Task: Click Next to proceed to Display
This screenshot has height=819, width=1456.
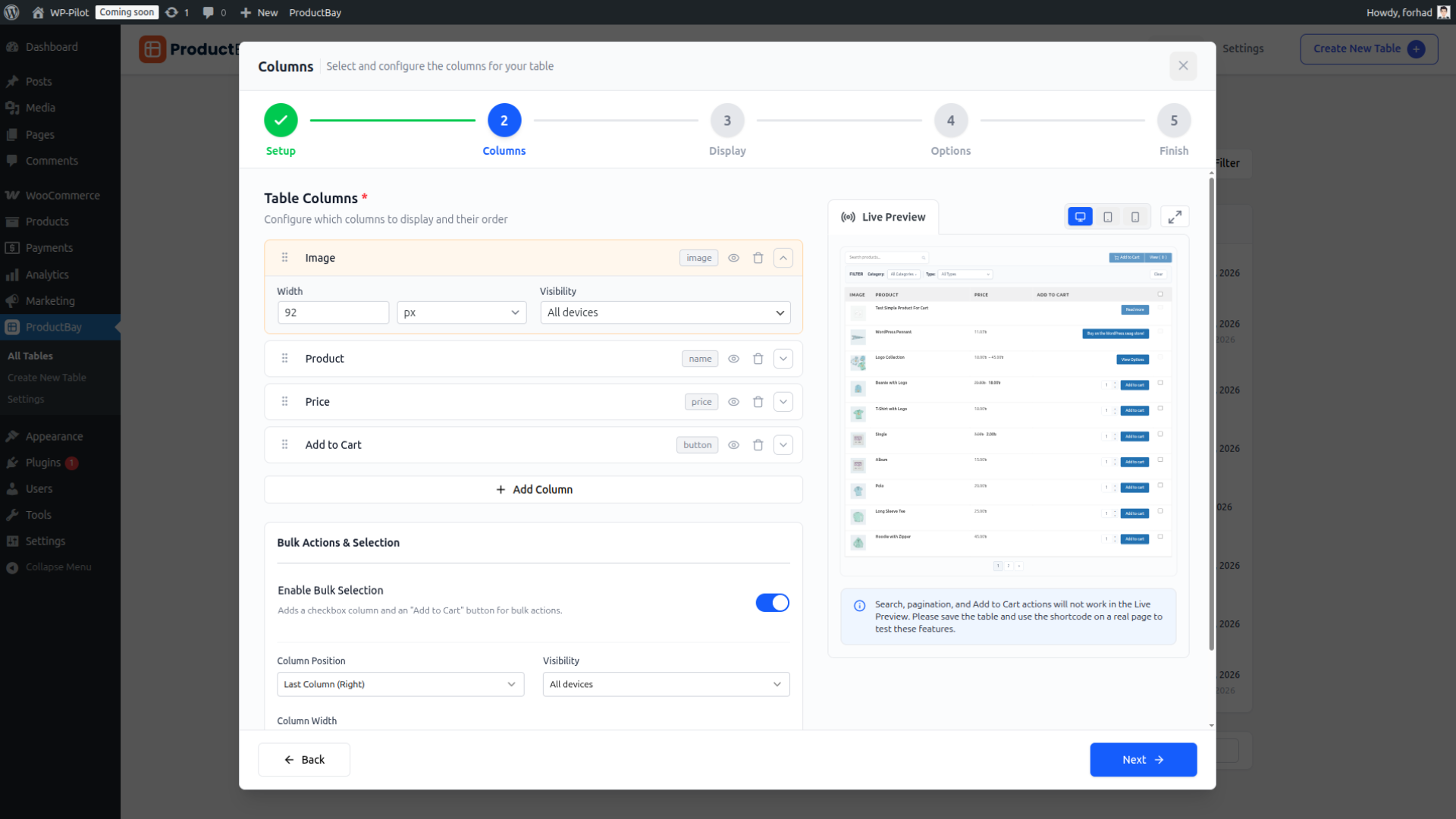Action: point(1142,759)
